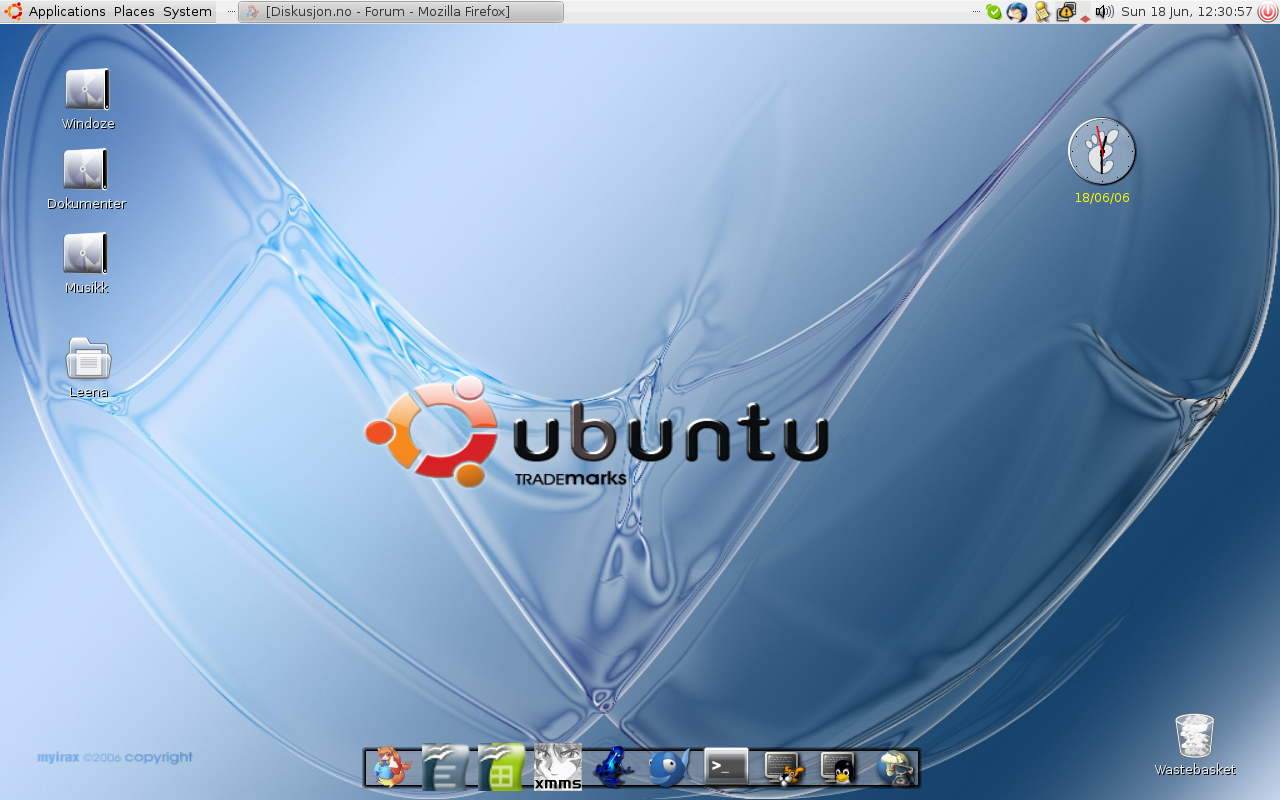Open the Dokumenter drive icon
Viewport: 1280px width, 800px height.
(x=86, y=170)
